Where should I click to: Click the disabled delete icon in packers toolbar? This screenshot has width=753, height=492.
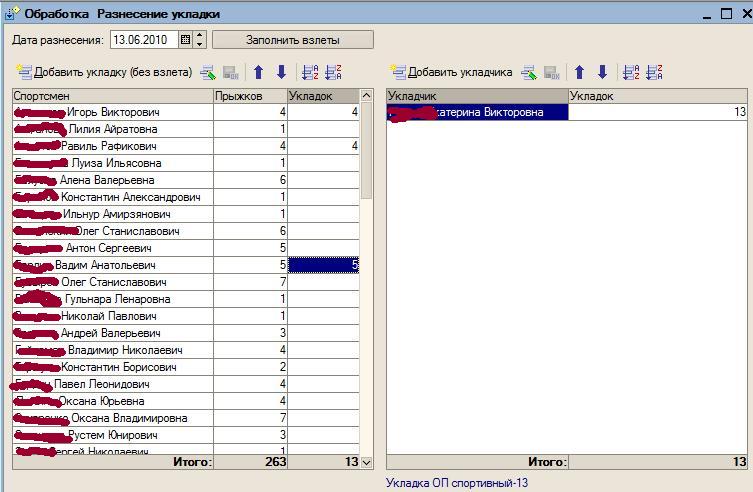(x=552, y=72)
